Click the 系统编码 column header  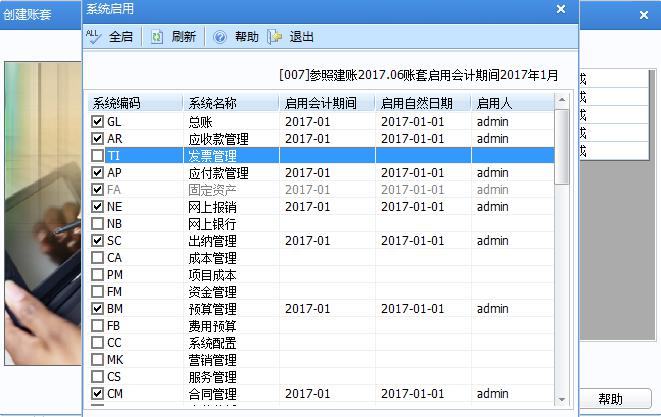point(135,103)
